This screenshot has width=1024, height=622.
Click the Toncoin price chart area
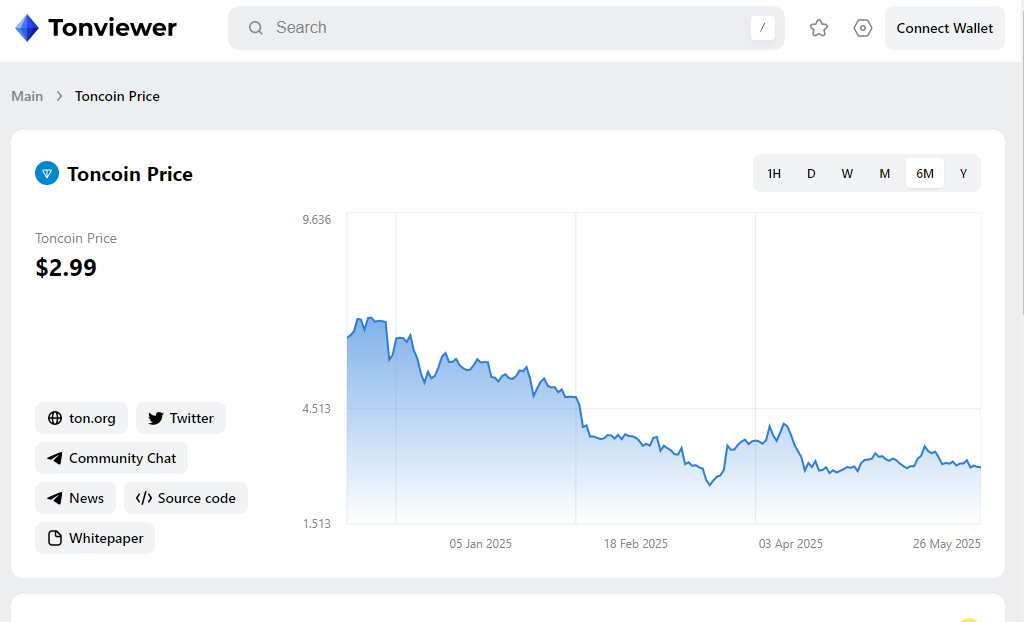coord(664,368)
